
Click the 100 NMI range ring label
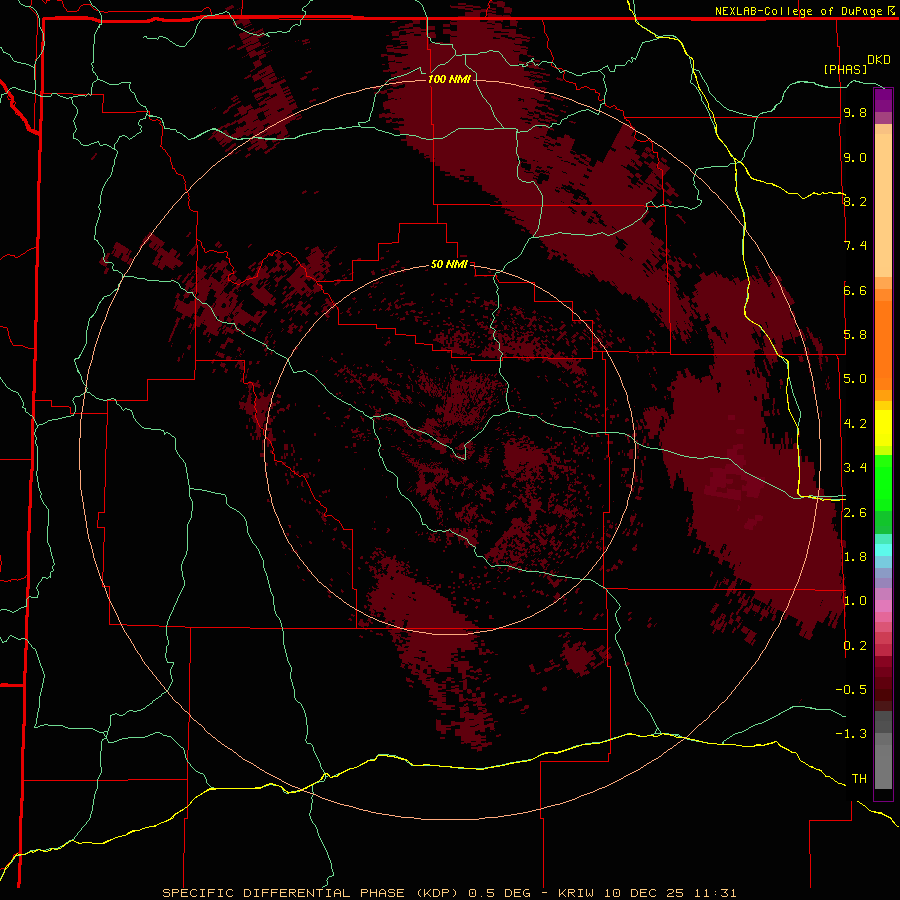coord(449,79)
